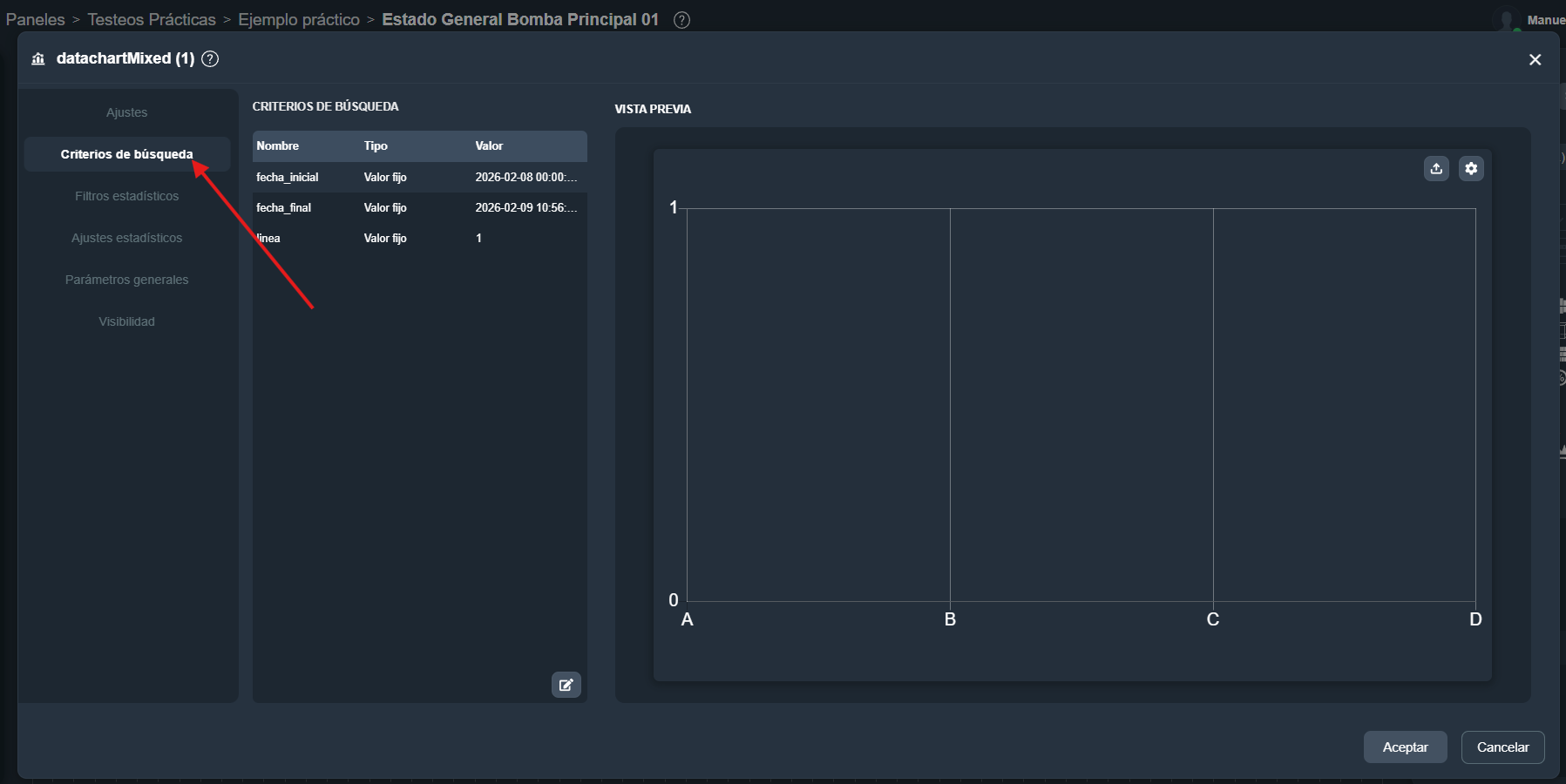Click the help icon beside datachartMixed (1)
Screen dimensions: 1566x784
coord(210,58)
